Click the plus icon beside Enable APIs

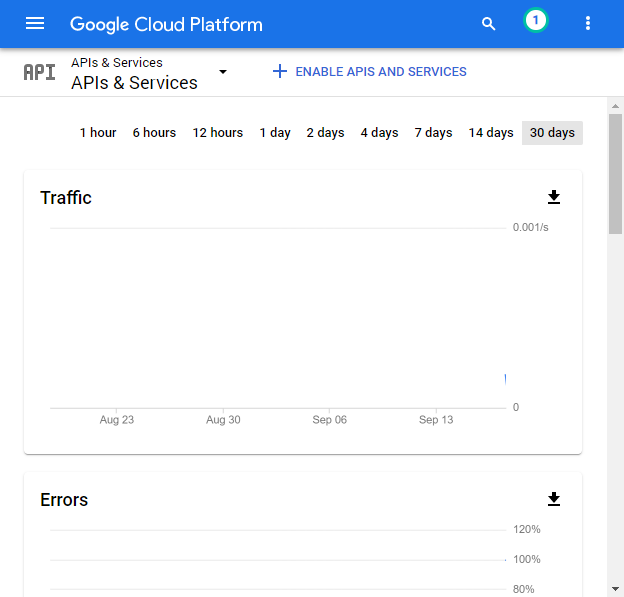coord(280,71)
